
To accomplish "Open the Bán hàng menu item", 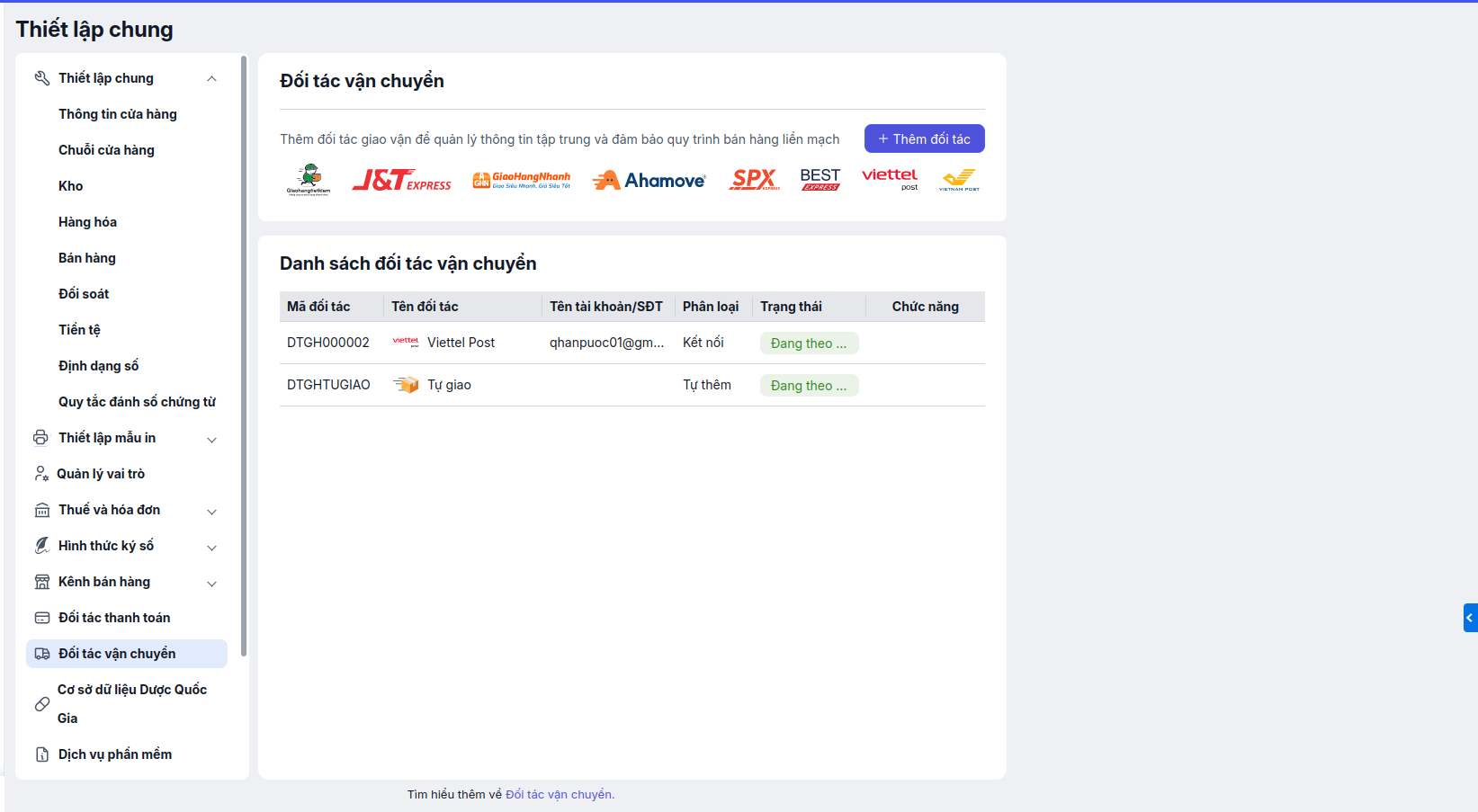I will coord(87,258).
